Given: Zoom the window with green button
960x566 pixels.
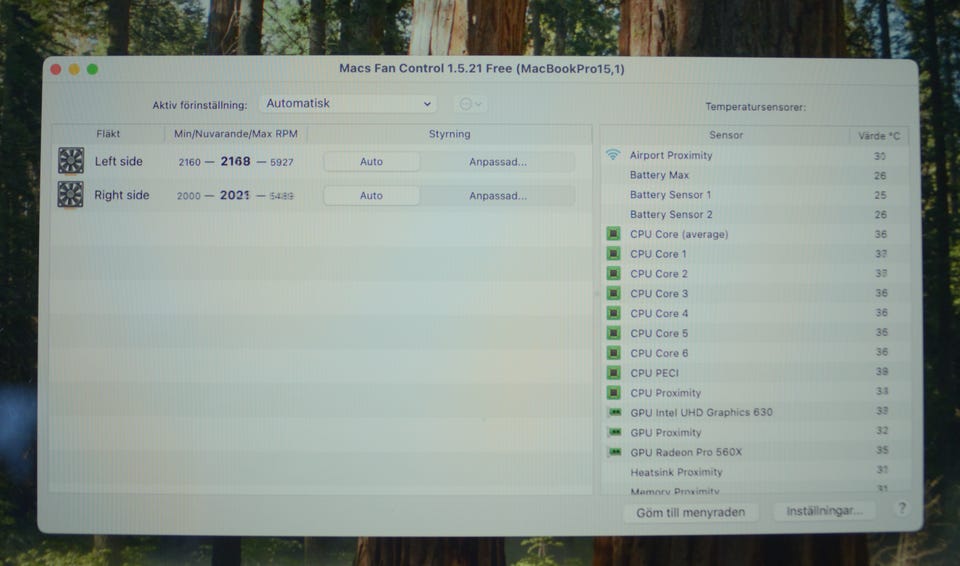Looking at the screenshot, I should (x=92, y=69).
